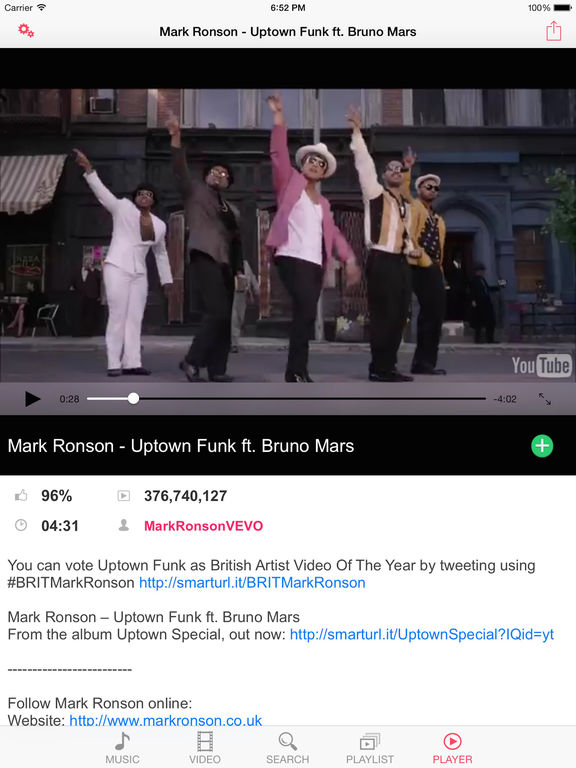Tap the uploader person icon
Image resolution: width=576 pixels, height=768 pixels.
124,526
